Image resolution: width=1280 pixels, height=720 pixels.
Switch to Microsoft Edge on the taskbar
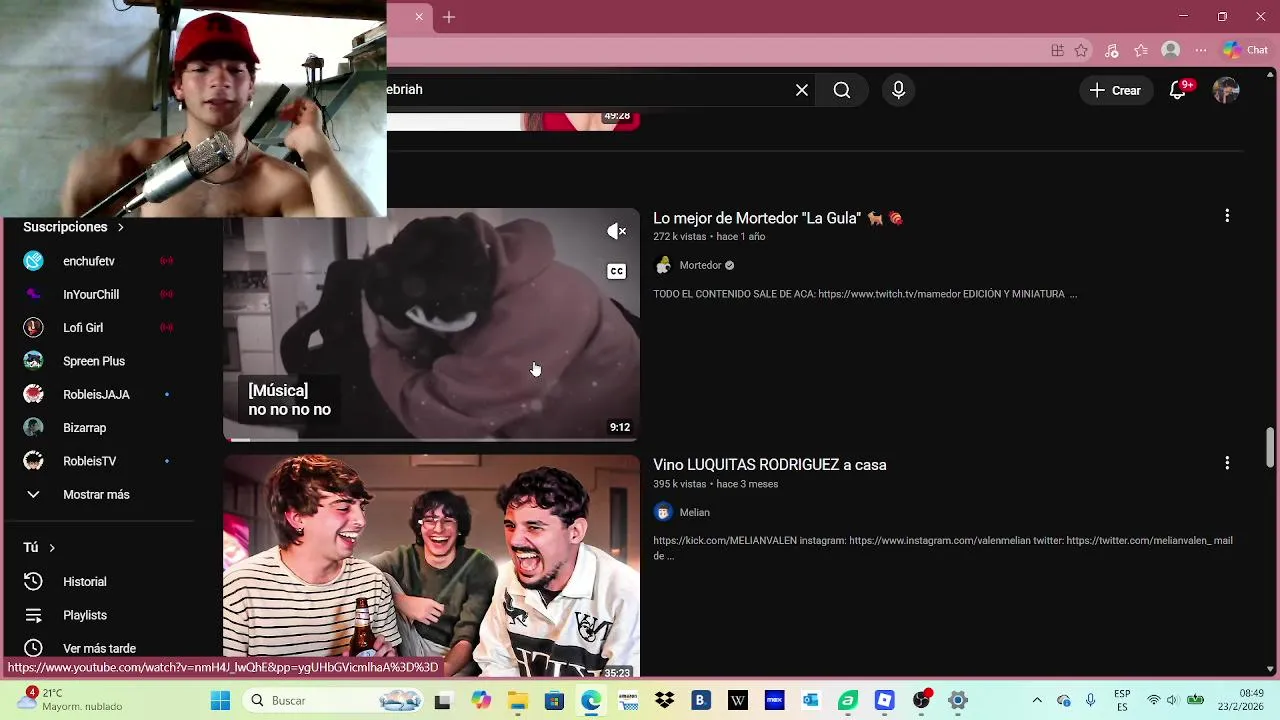coord(591,701)
